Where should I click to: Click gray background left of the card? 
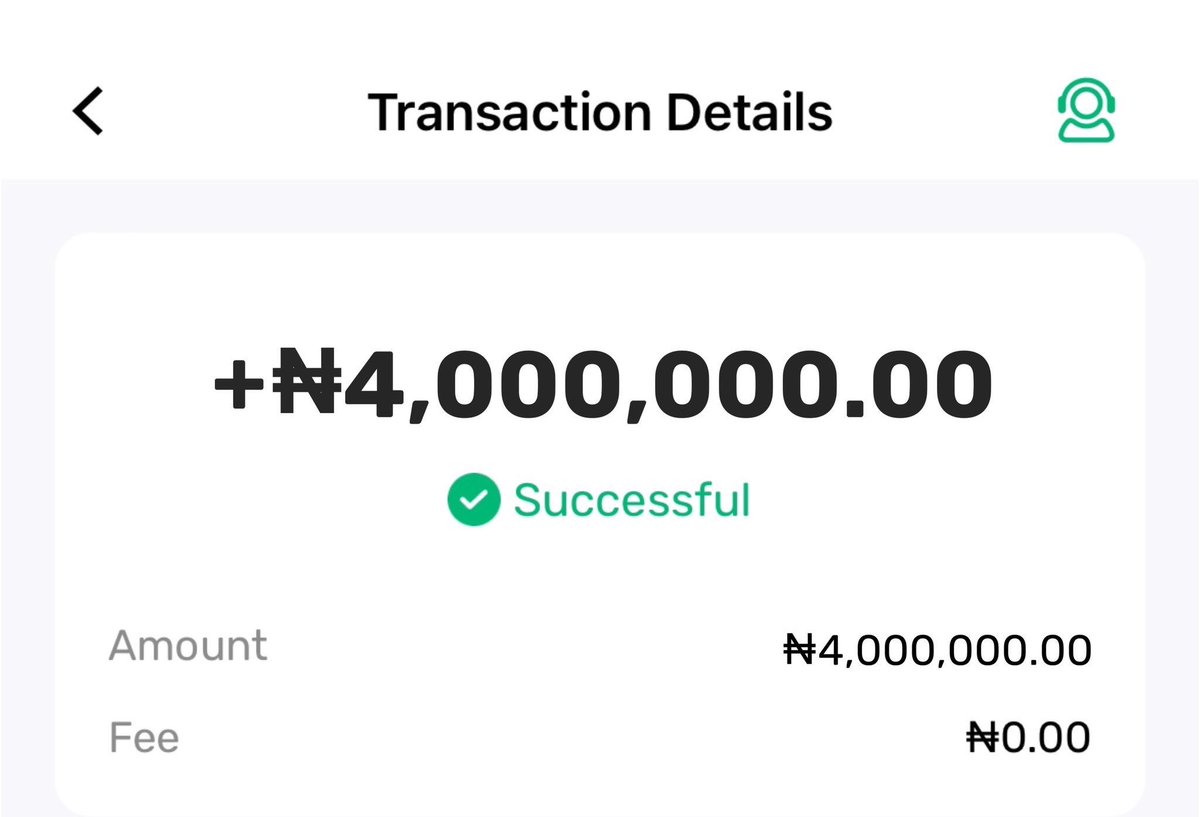pyautogui.click(x=27, y=500)
